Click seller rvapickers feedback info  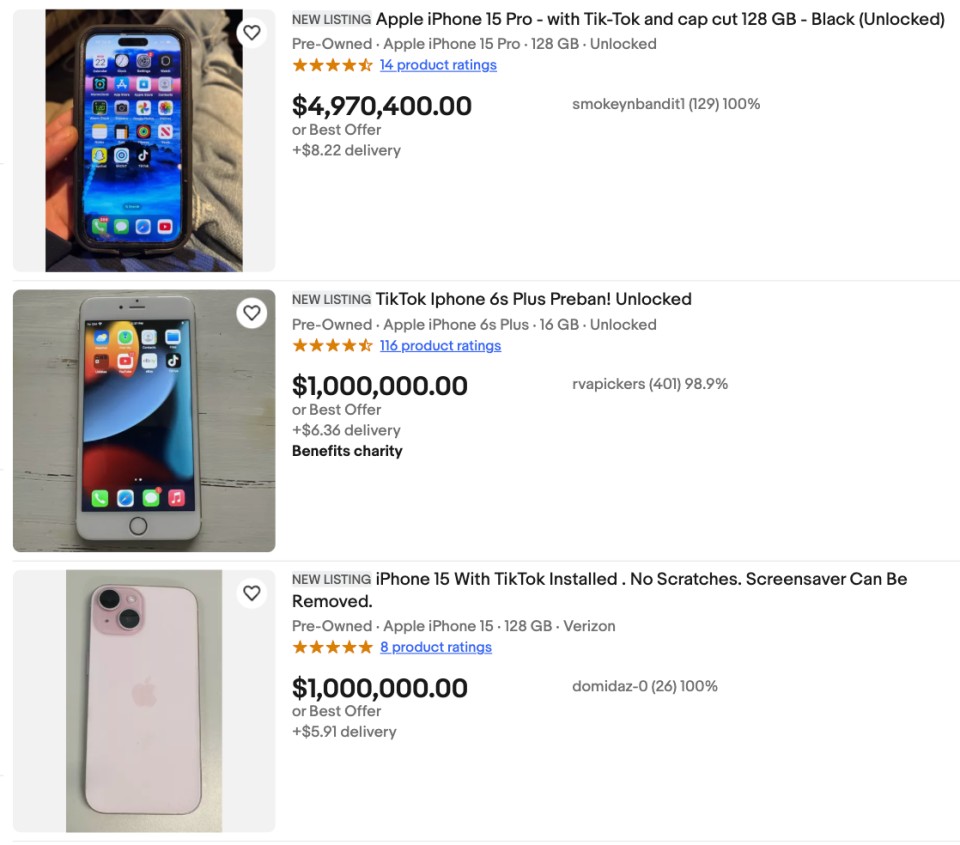pyautogui.click(x=650, y=384)
